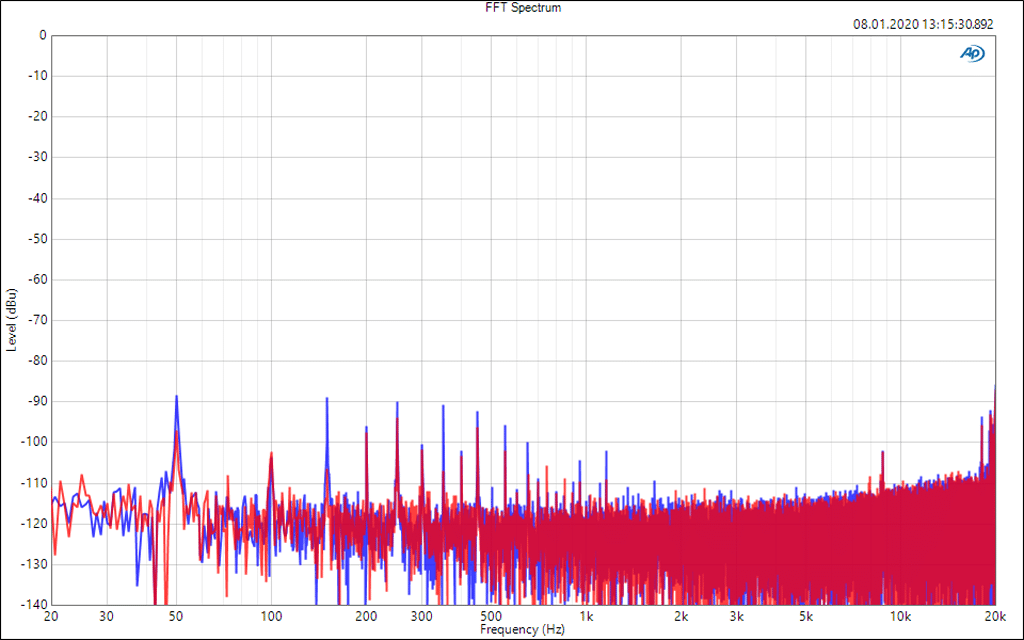Image resolution: width=1024 pixels, height=640 pixels.
Task: Click the "10k" frequency axis tick label
Action: pyautogui.click(x=901, y=616)
